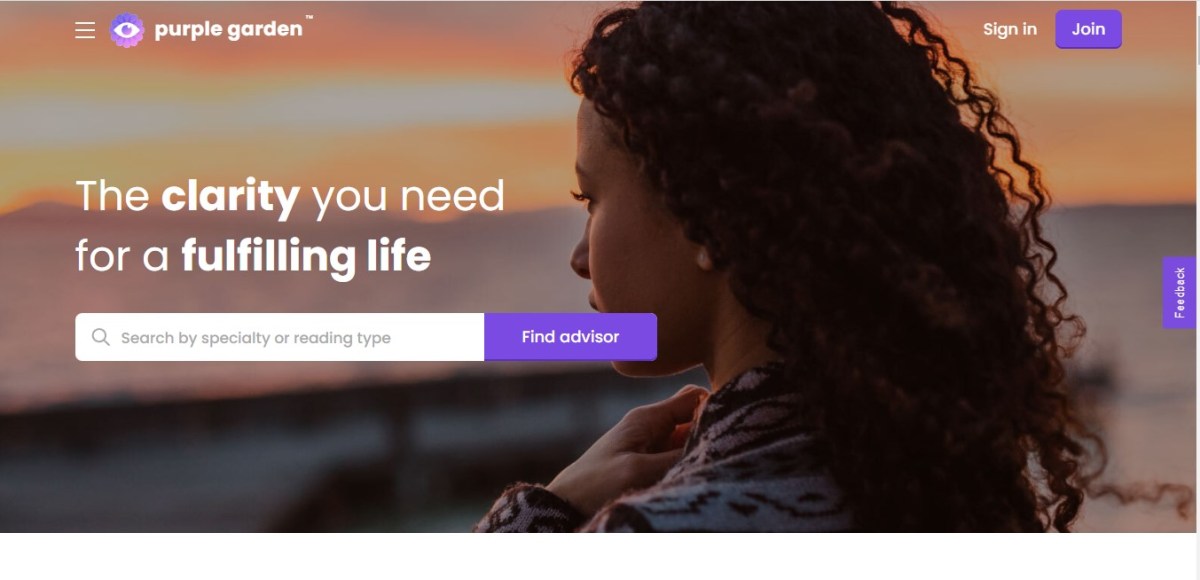Viewport: 1200px width, 580px height.
Task: Select the Join button
Action: tap(1088, 29)
